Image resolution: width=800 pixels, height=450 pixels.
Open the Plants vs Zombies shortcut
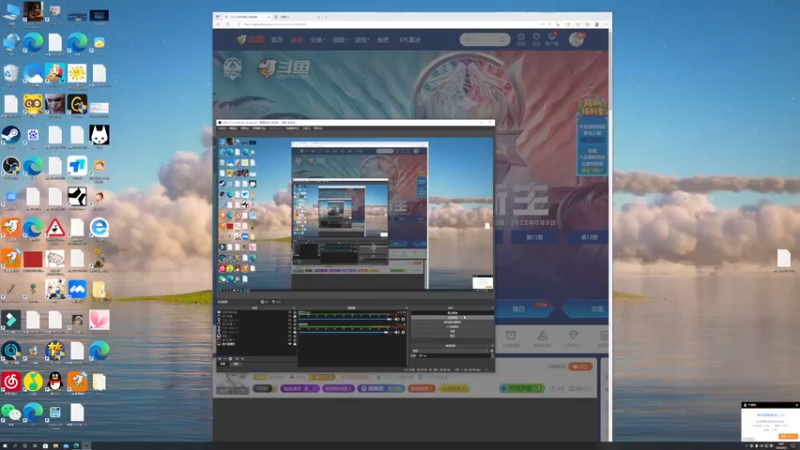99,258
